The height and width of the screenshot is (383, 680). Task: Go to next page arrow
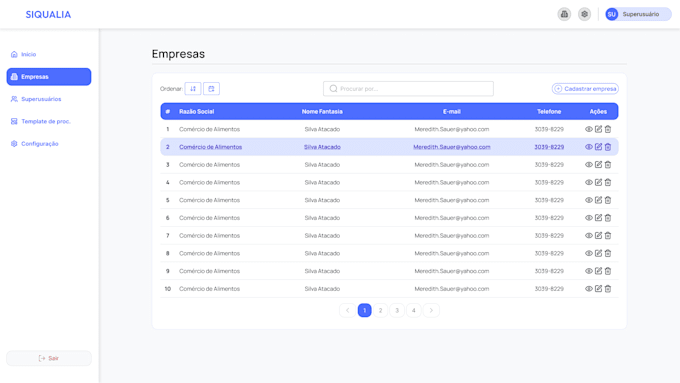[x=431, y=310]
